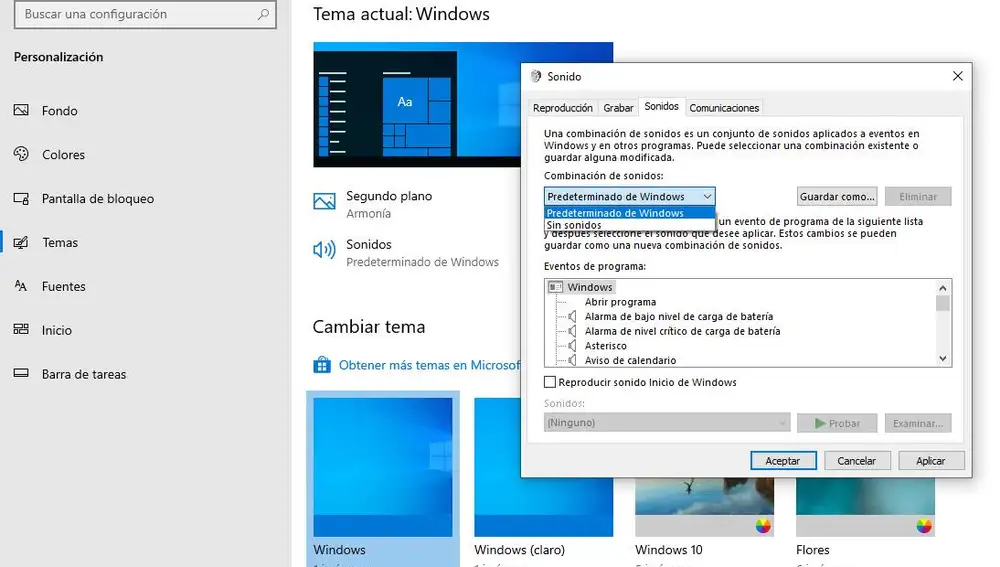Choose Sin sonidos from the list
Image resolution: width=1000 pixels, height=567 pixels.
pos(629,225)
